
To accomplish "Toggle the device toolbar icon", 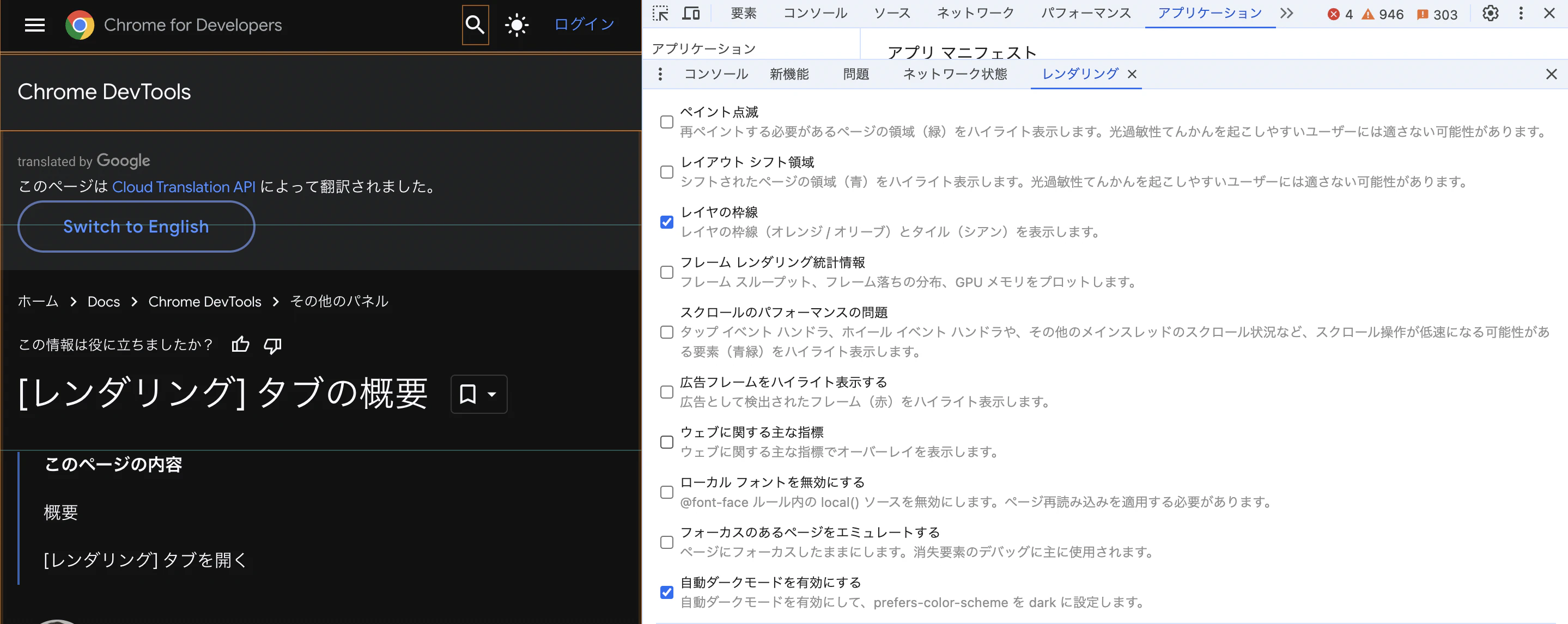I will [690, 14].
